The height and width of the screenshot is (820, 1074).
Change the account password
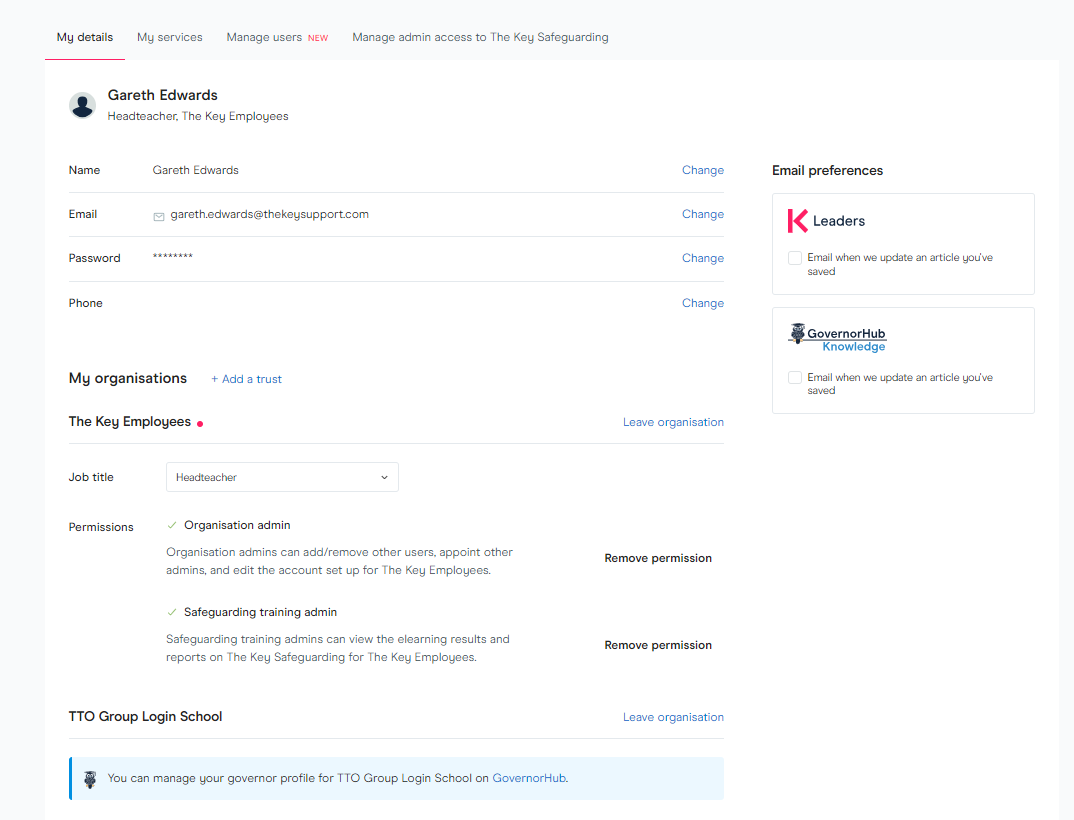pos(703,258)
